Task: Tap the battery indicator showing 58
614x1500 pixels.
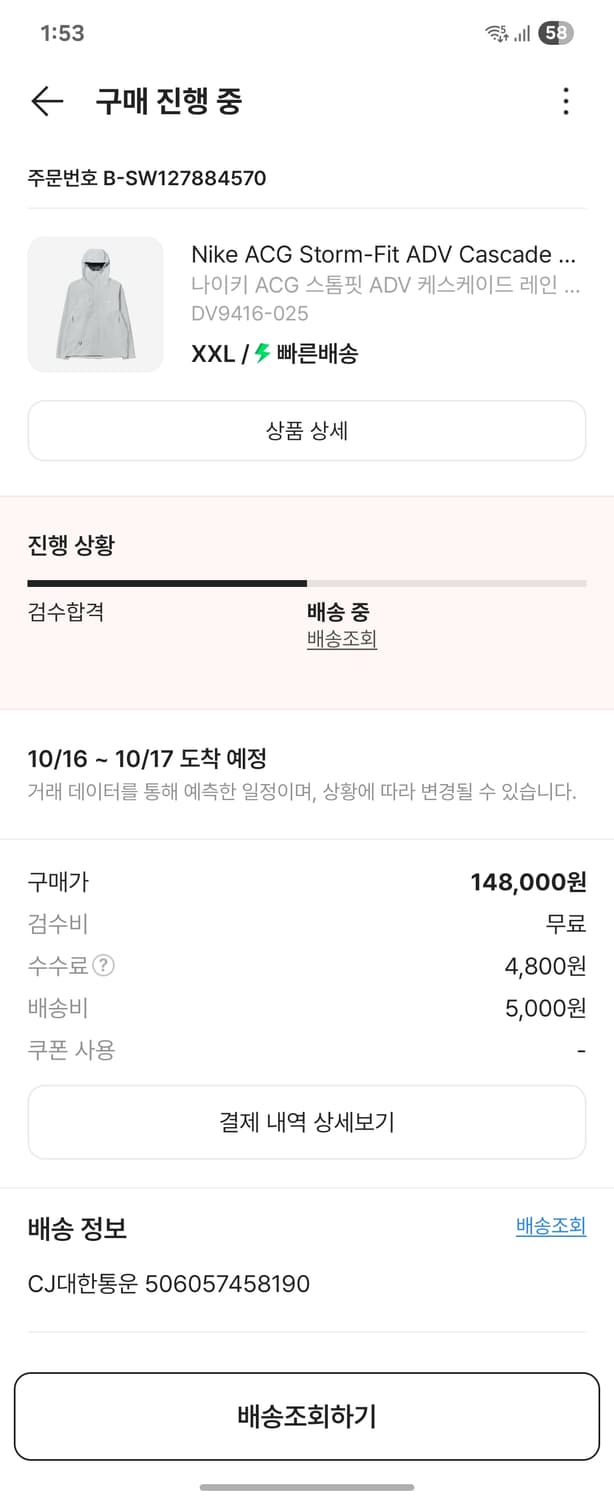Action: [x=556, y=33]
